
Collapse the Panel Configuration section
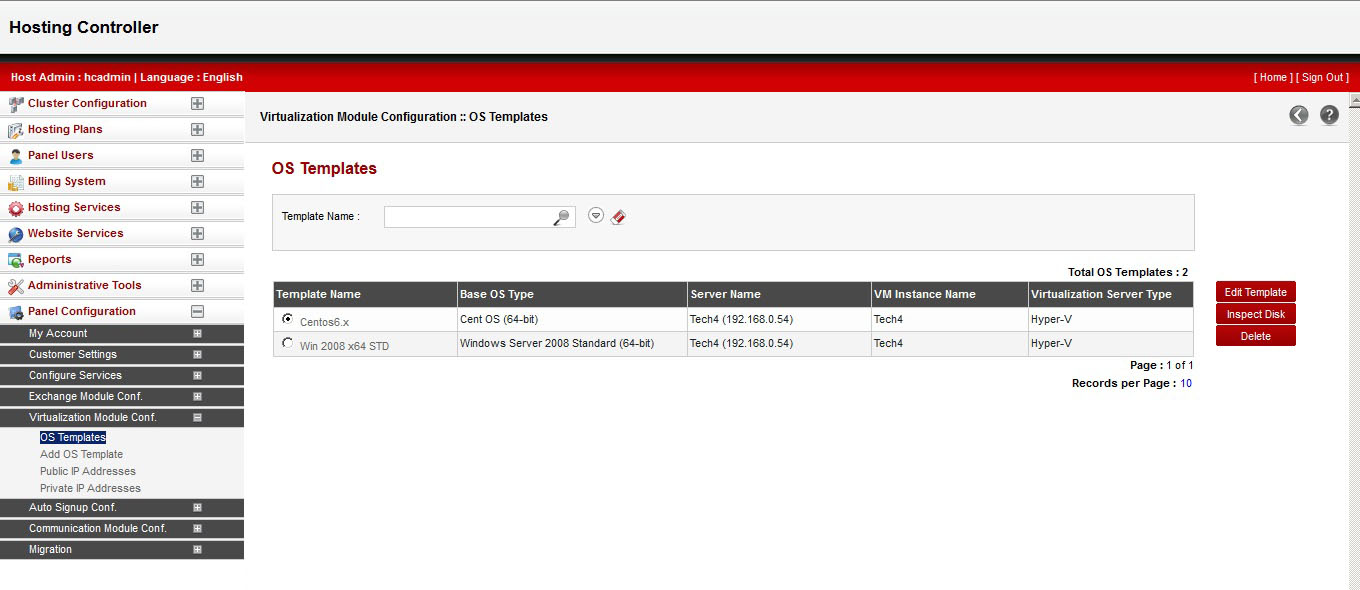click(x=197, y=311)
